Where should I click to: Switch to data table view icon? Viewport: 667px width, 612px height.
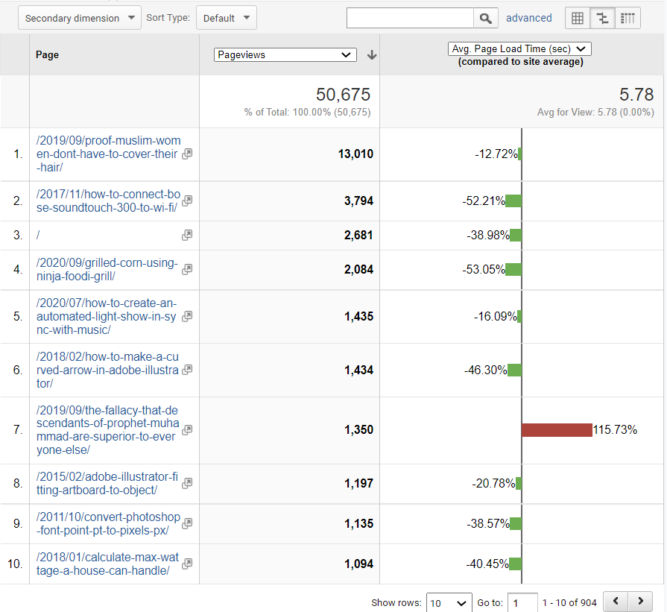[x=577, y=18]
